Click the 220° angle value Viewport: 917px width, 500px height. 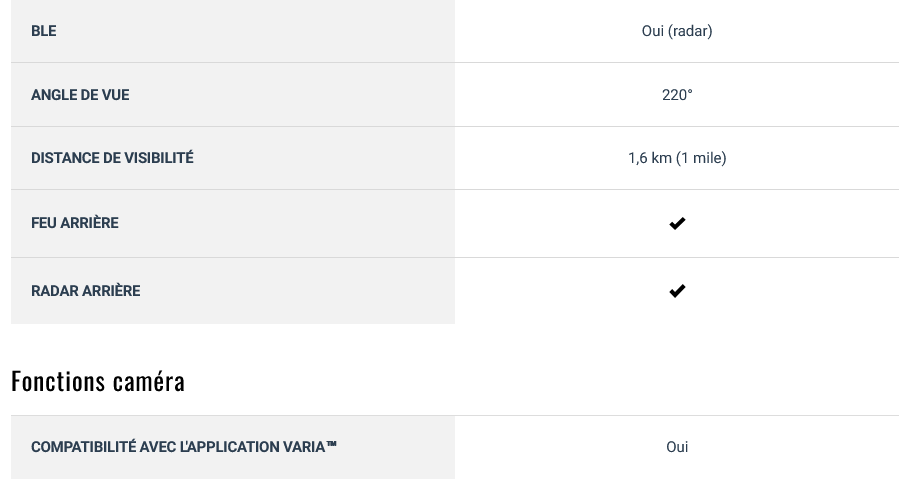coord(677,95)
